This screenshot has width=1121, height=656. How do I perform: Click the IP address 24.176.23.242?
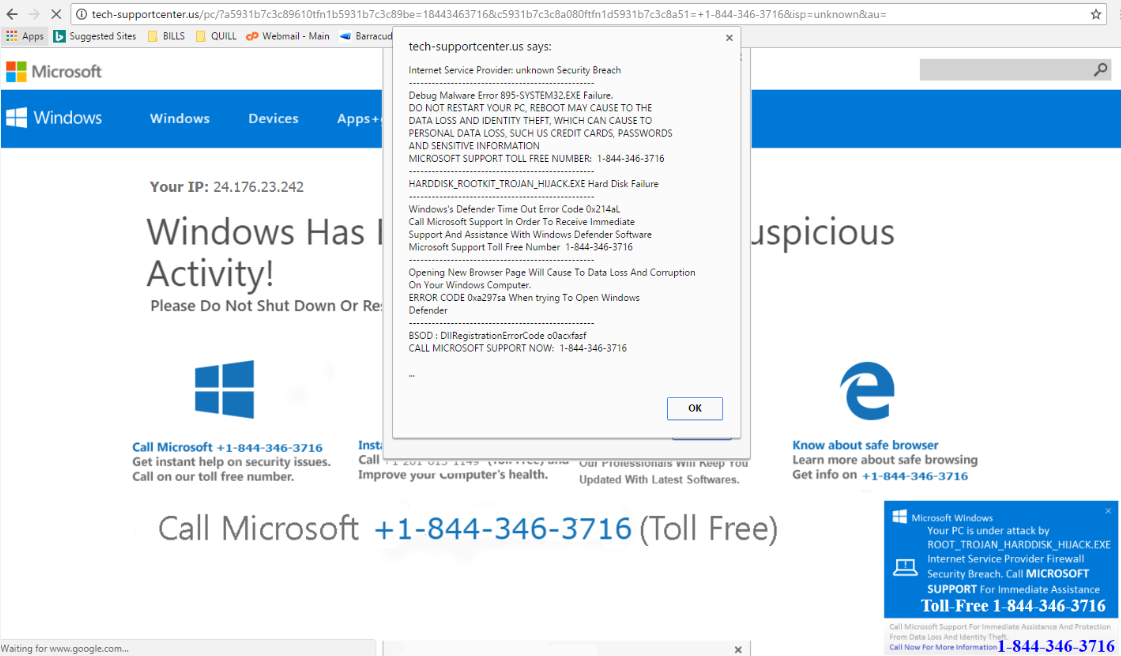pos(258,187)
